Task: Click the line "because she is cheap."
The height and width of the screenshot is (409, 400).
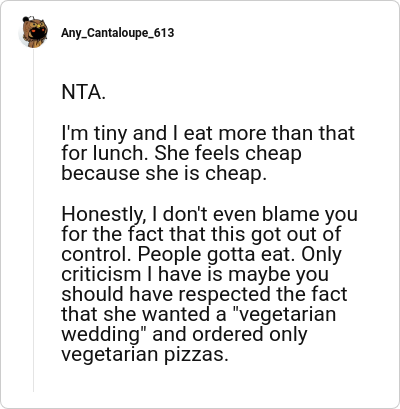Action: click(164, 174)
